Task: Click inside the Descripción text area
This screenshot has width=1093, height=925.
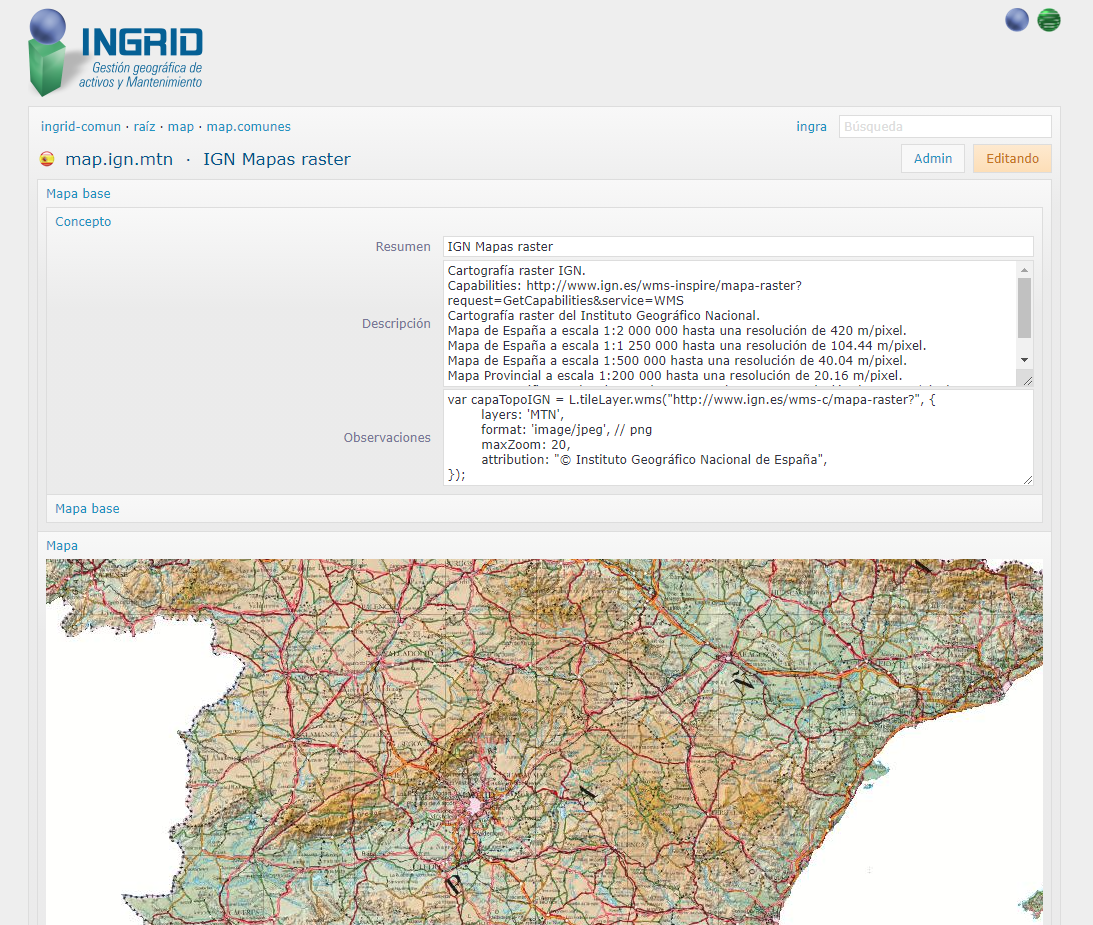Action: [x=731, y=323]
